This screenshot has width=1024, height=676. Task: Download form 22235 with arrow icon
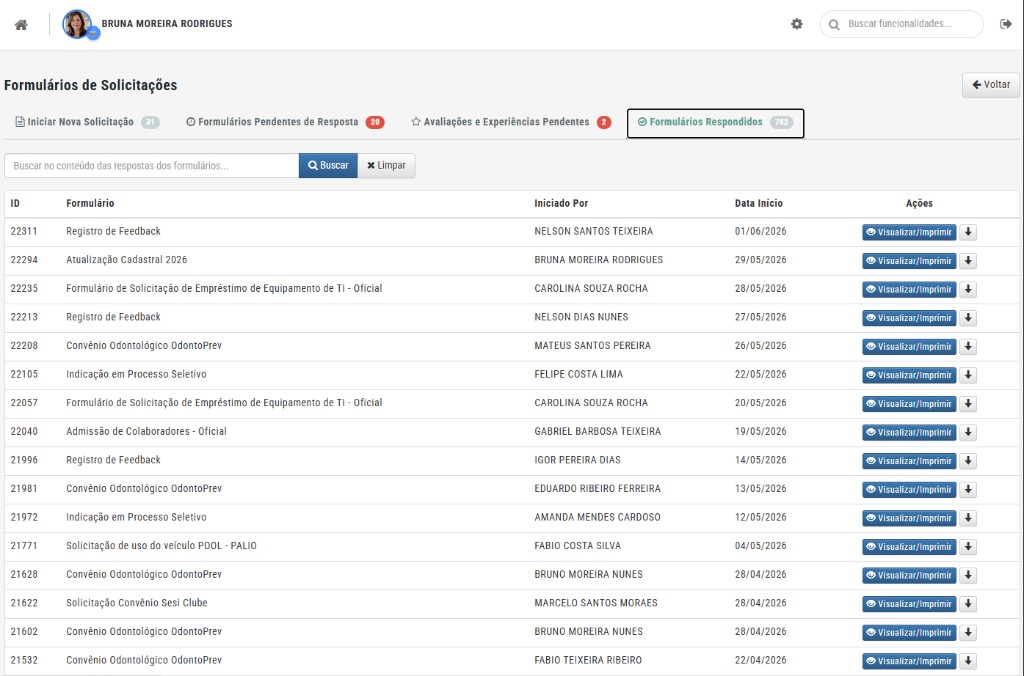[x=968, y=289]
